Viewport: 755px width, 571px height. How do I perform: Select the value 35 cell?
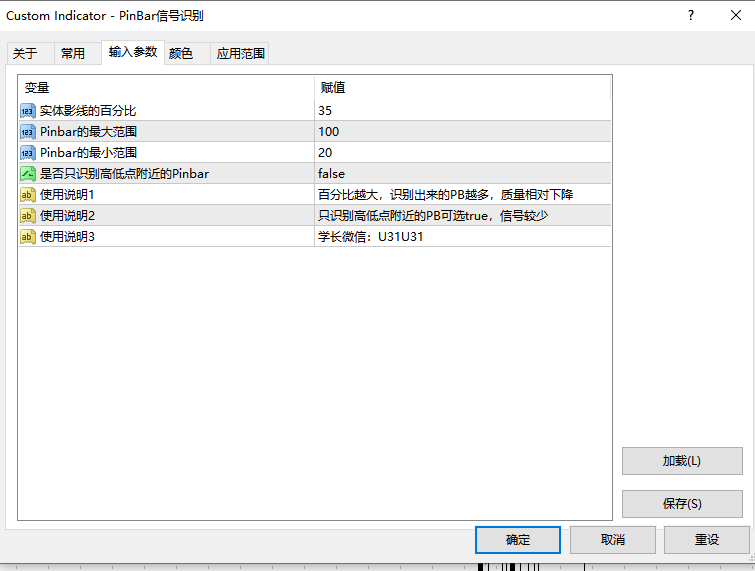click(463, 111)
